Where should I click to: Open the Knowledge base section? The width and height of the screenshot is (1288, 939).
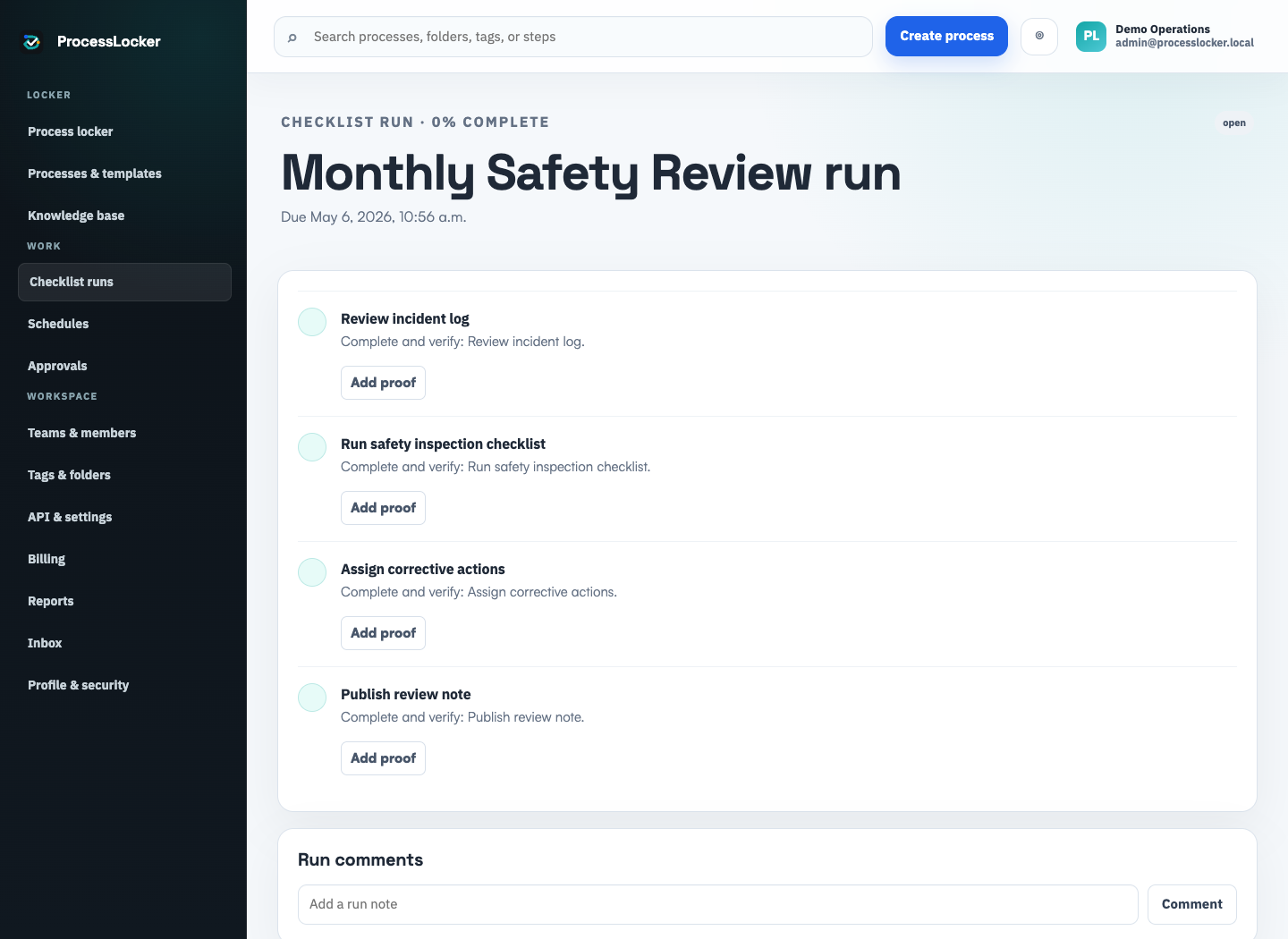pyautogui.click(x=124, y=216)
